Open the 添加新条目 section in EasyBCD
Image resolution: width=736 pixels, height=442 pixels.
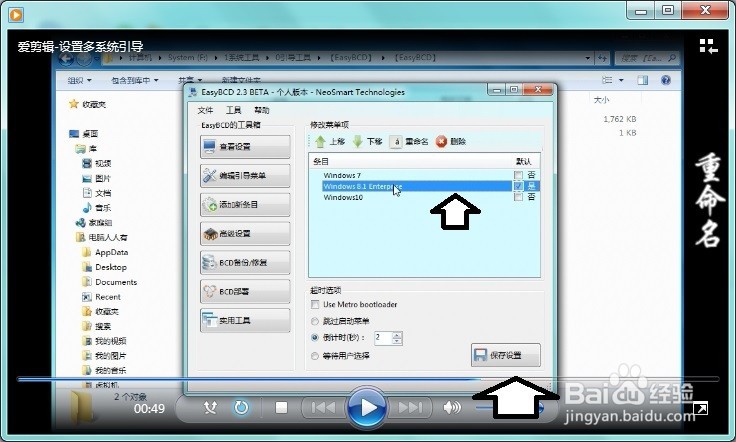(x=245, y=205)
